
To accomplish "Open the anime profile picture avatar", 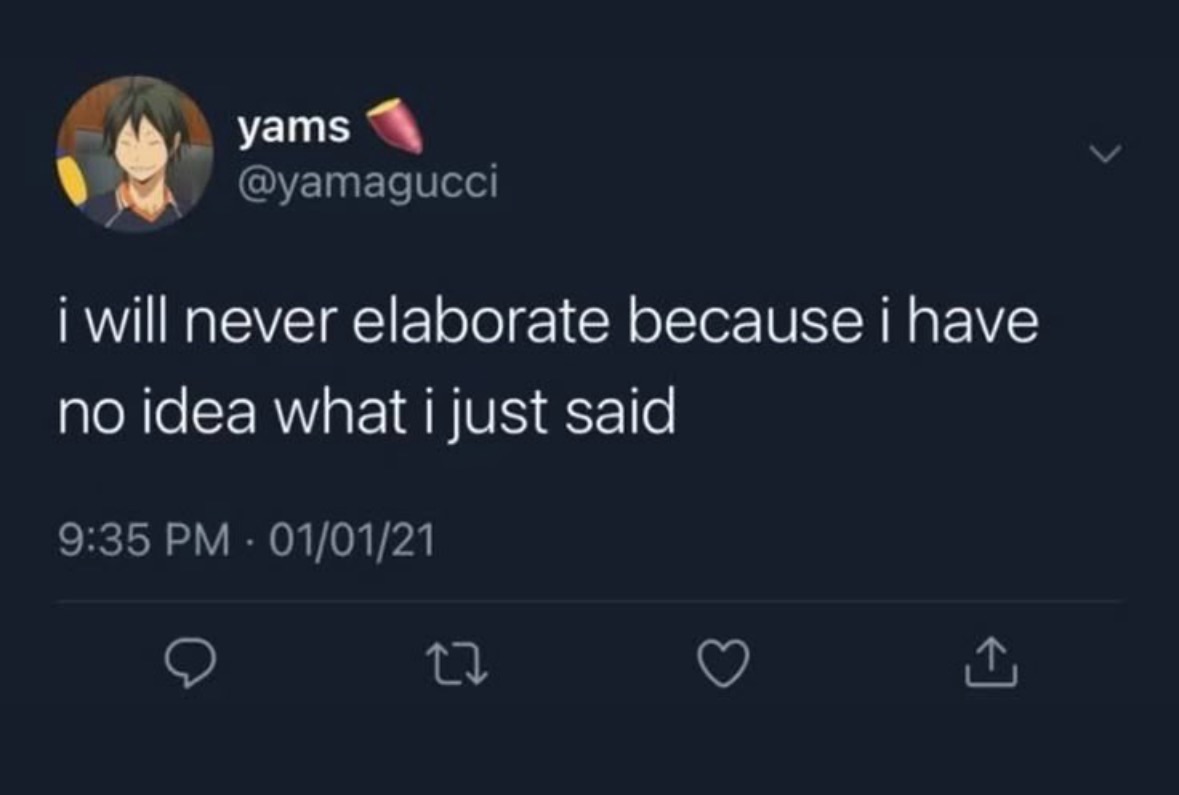I will tap(134, 154).
